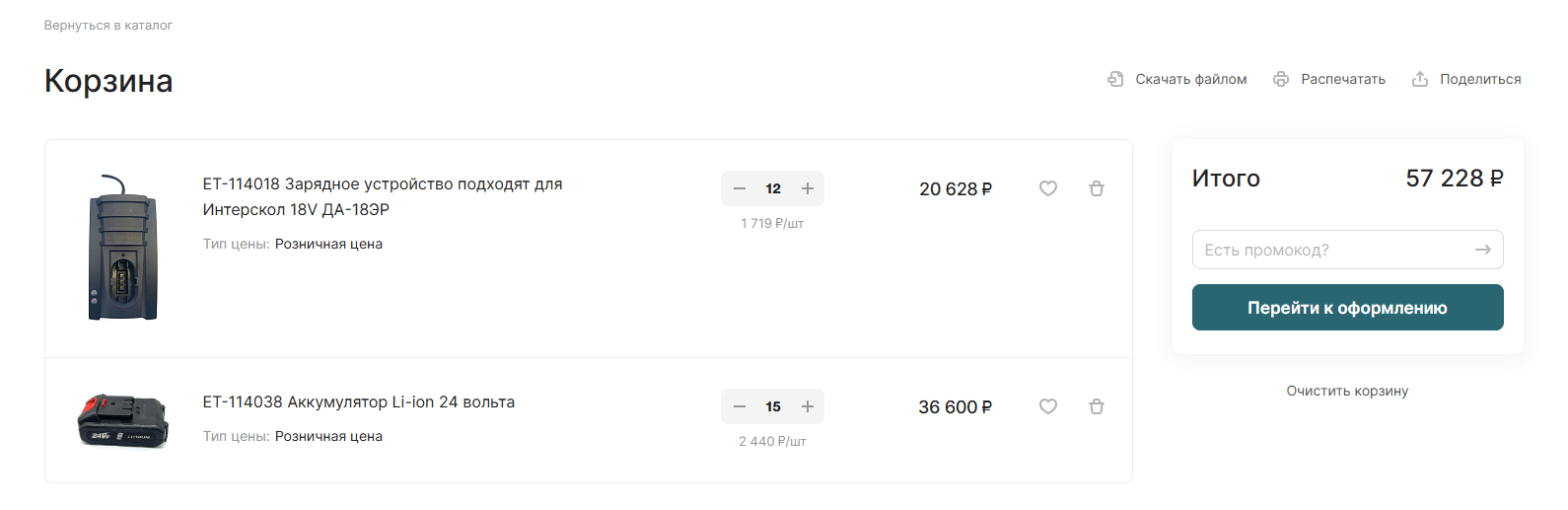Go back via Вернуться в каталог

point(108,26)
